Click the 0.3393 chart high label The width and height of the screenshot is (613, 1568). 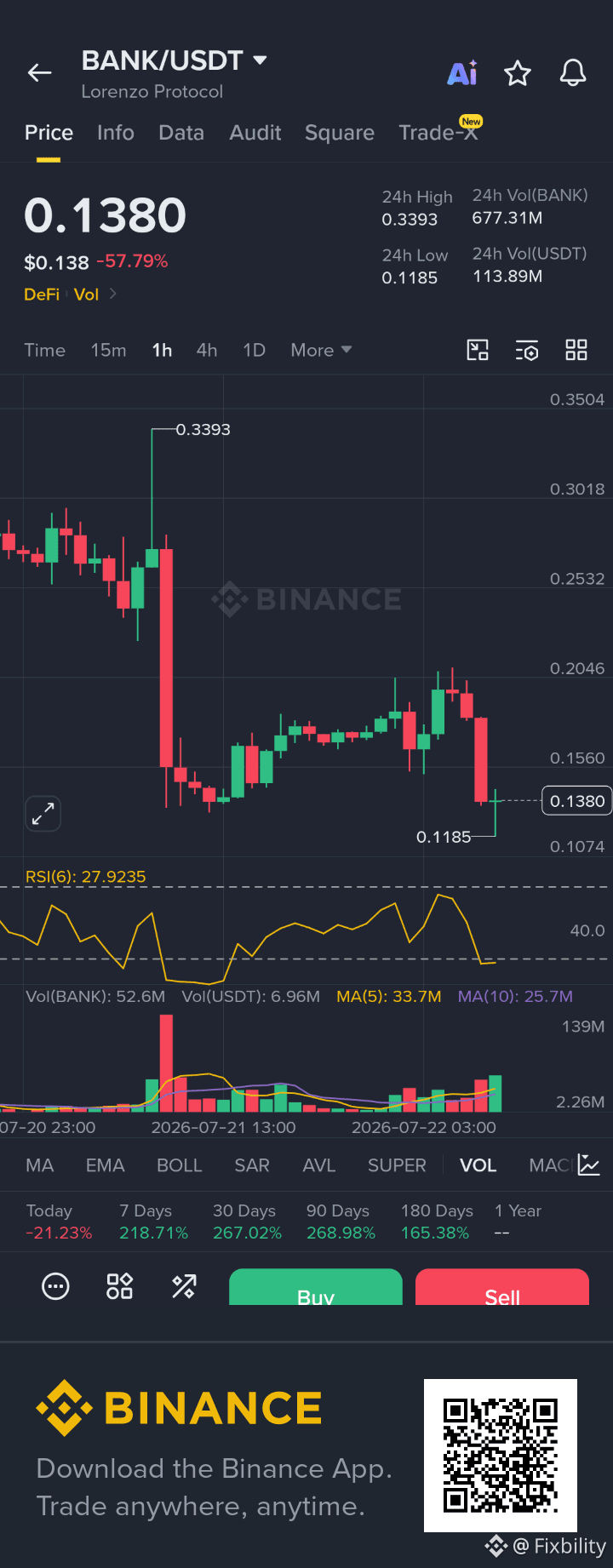pos(203,430)
